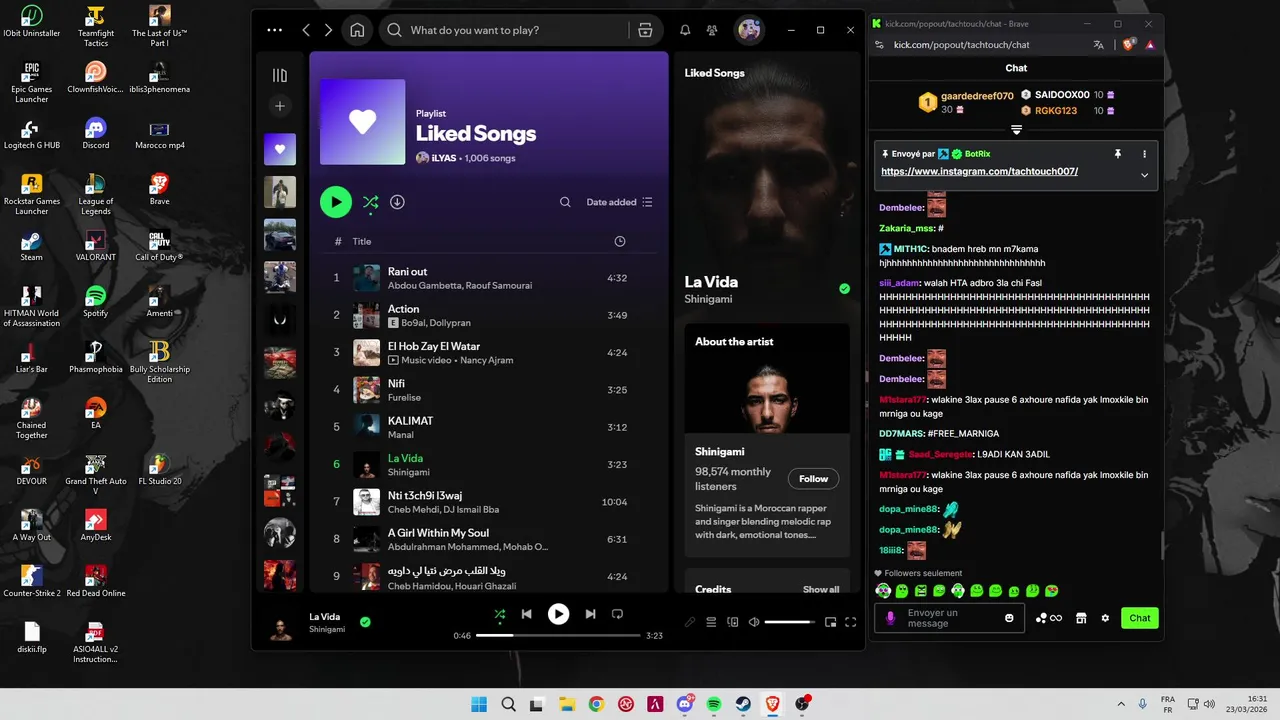Open Brave Shields lion icon
The width and height of the screenshot is (1280, 720).
[1129, 45]
